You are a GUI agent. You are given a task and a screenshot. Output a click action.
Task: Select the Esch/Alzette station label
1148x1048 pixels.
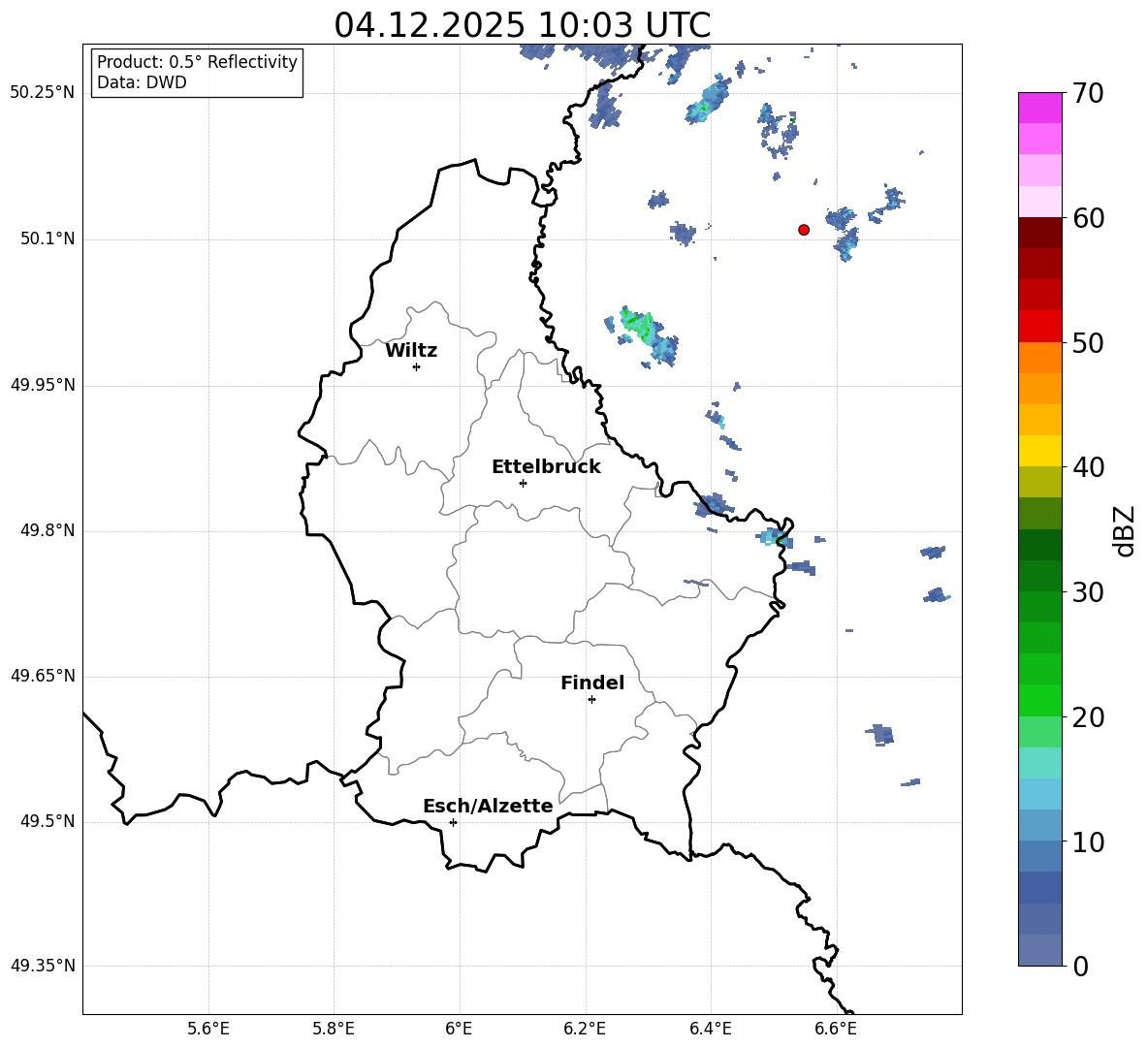click(x=488, y=806)
